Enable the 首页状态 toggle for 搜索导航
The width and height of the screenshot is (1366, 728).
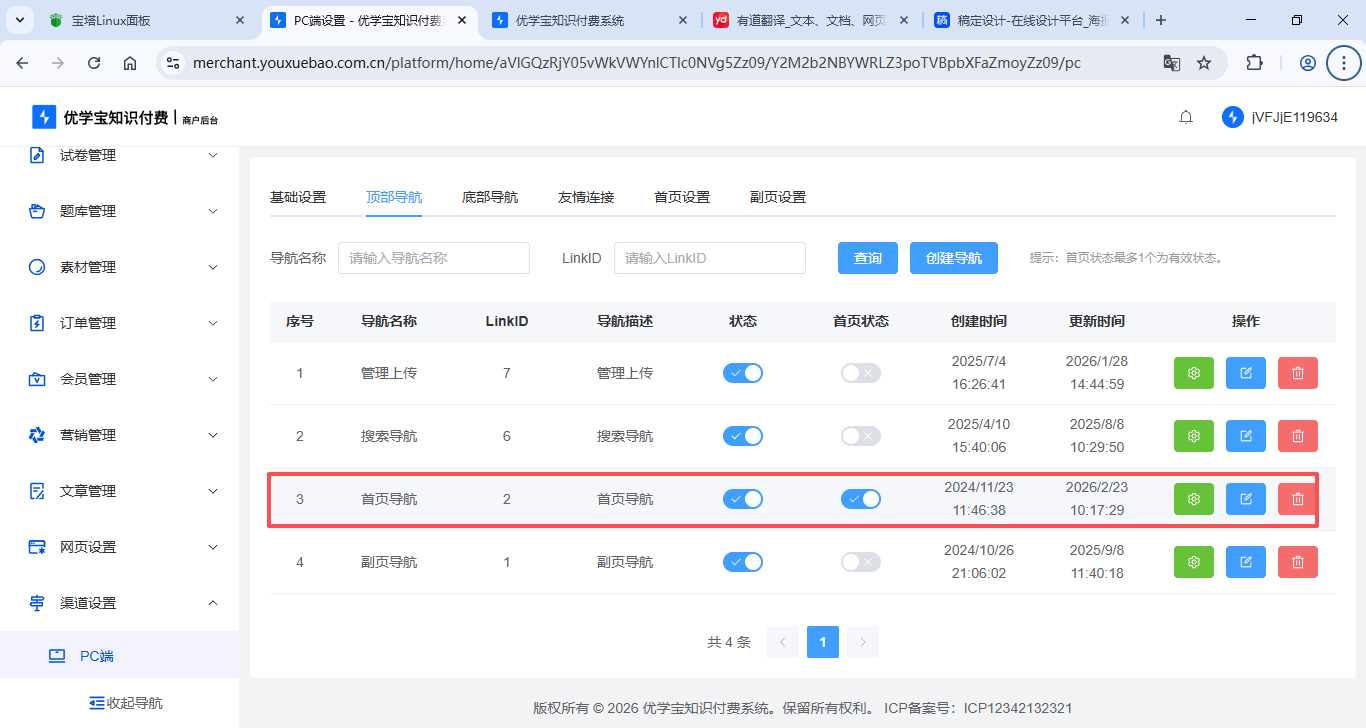pyautogui.click(x=860, y=436)
